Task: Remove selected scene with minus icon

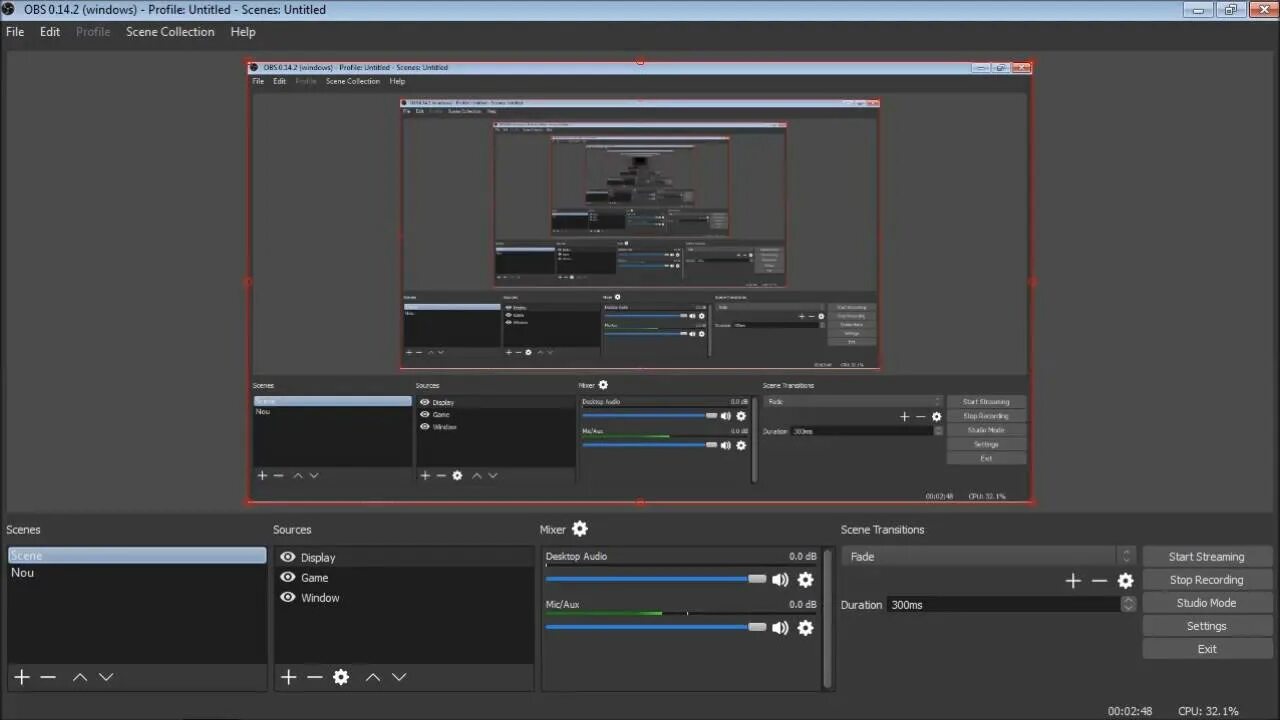Action: (48, 677)
